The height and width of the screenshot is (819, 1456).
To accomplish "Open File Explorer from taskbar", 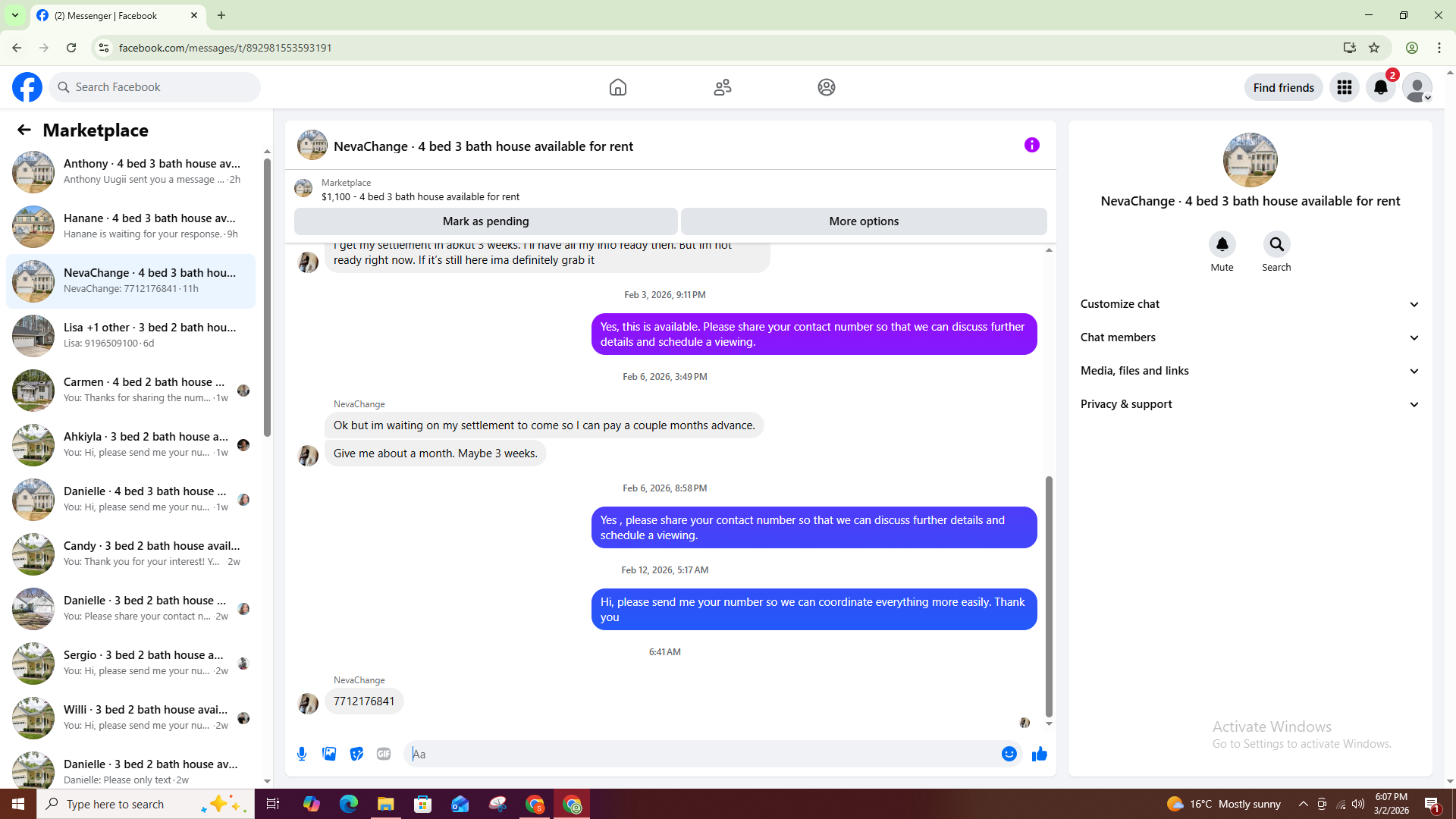I will click(x=386, y=804).
